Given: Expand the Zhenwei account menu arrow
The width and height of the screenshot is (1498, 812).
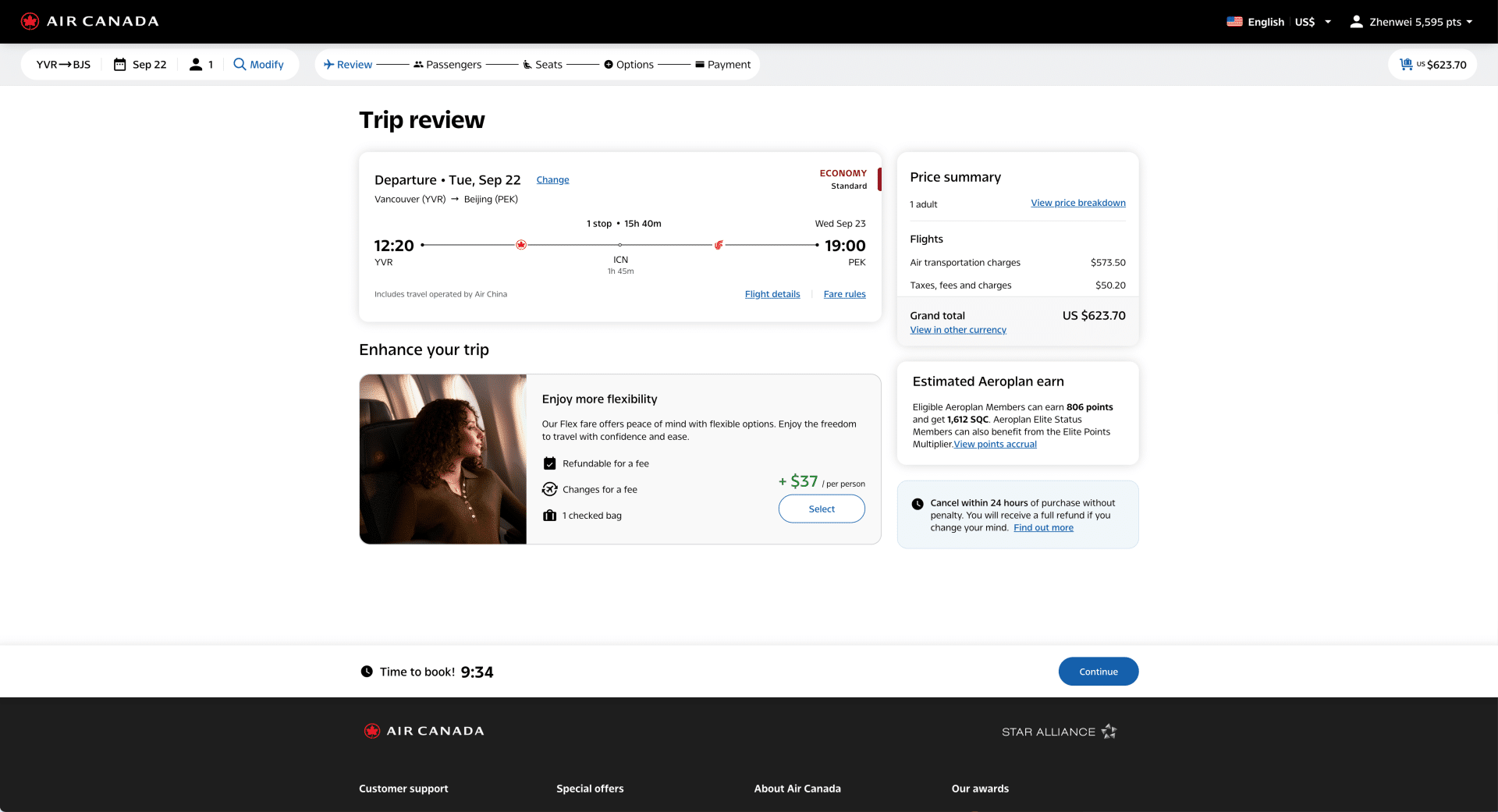Looking at the screenshot, I should click(x=1469, y=22).
